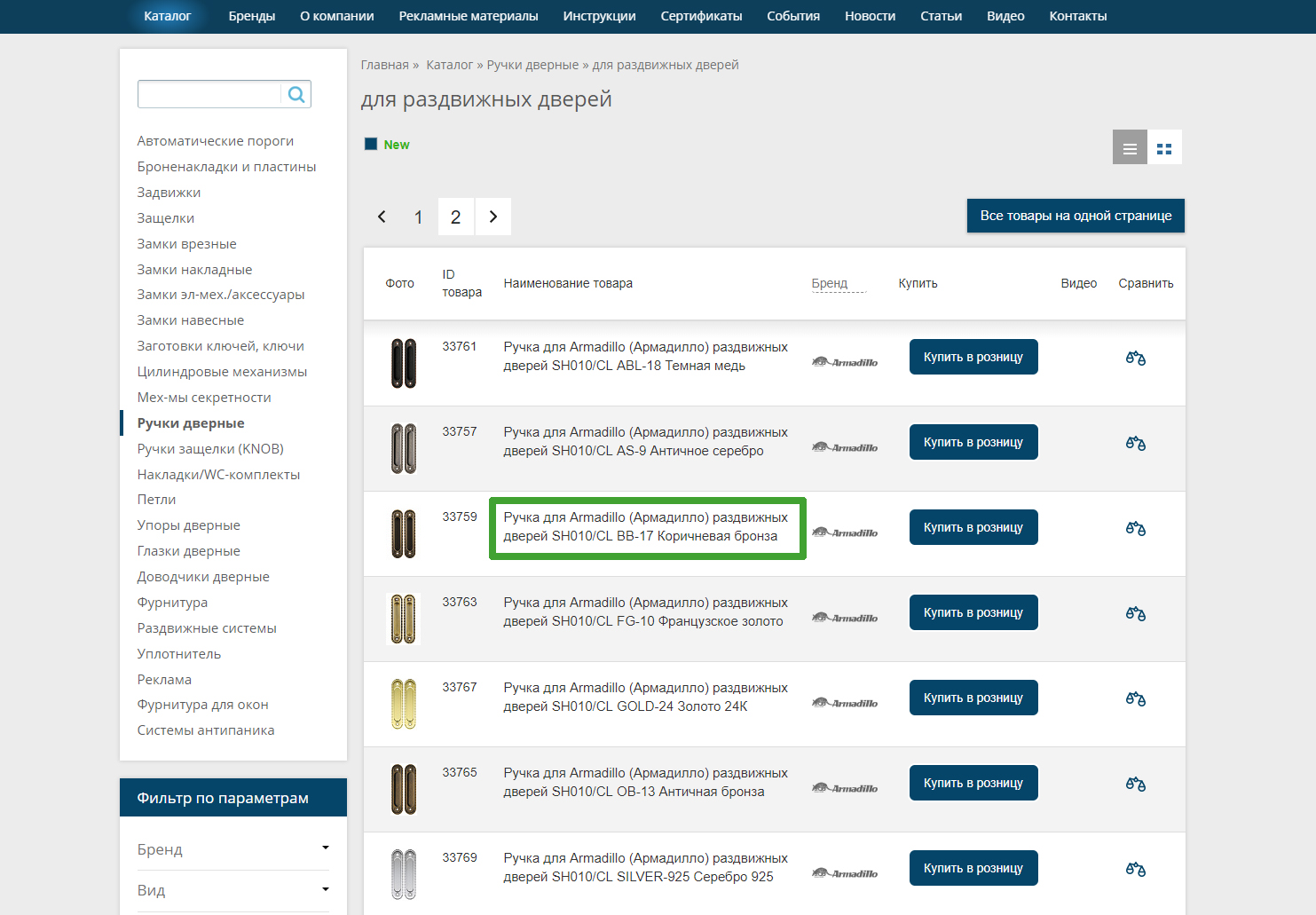Open photo of antique silver handle 33757

click(404, 448)
